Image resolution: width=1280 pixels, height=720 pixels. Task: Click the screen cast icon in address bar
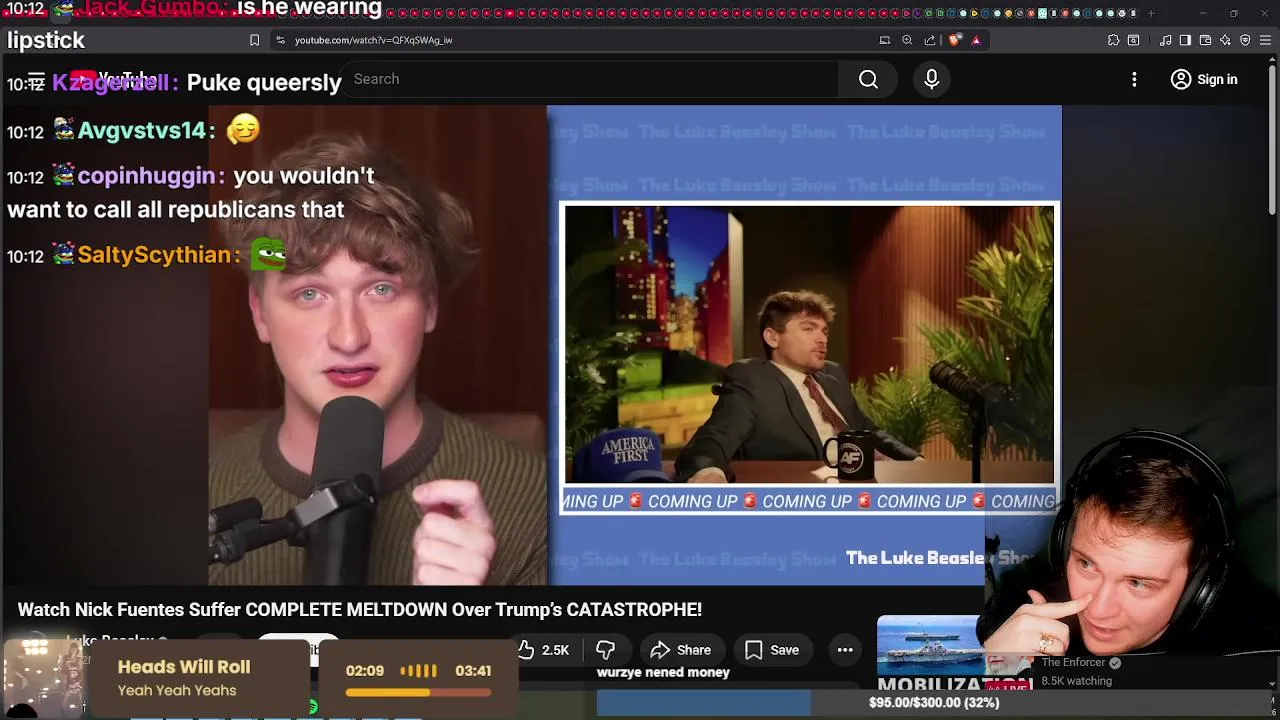pyautogui.click(x=884, y=40)
